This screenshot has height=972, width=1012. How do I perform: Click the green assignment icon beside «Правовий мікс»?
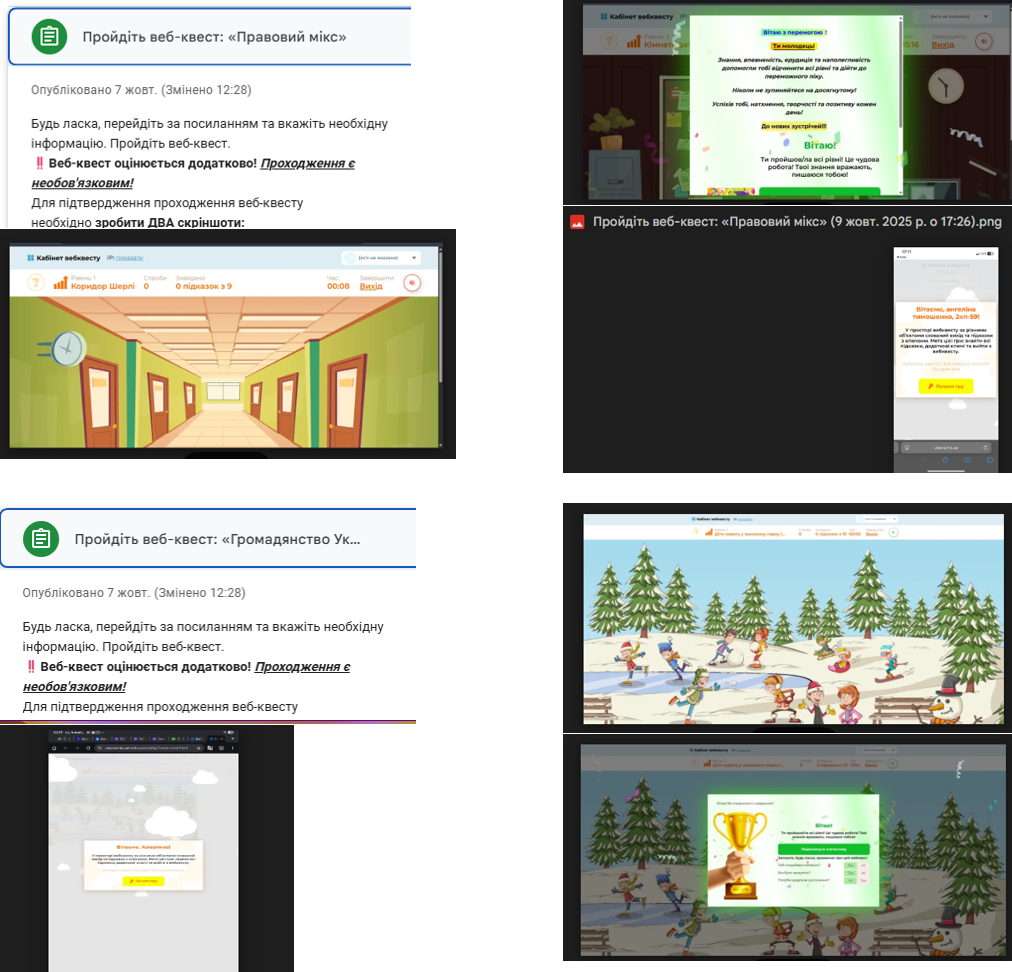click(48, 37)
